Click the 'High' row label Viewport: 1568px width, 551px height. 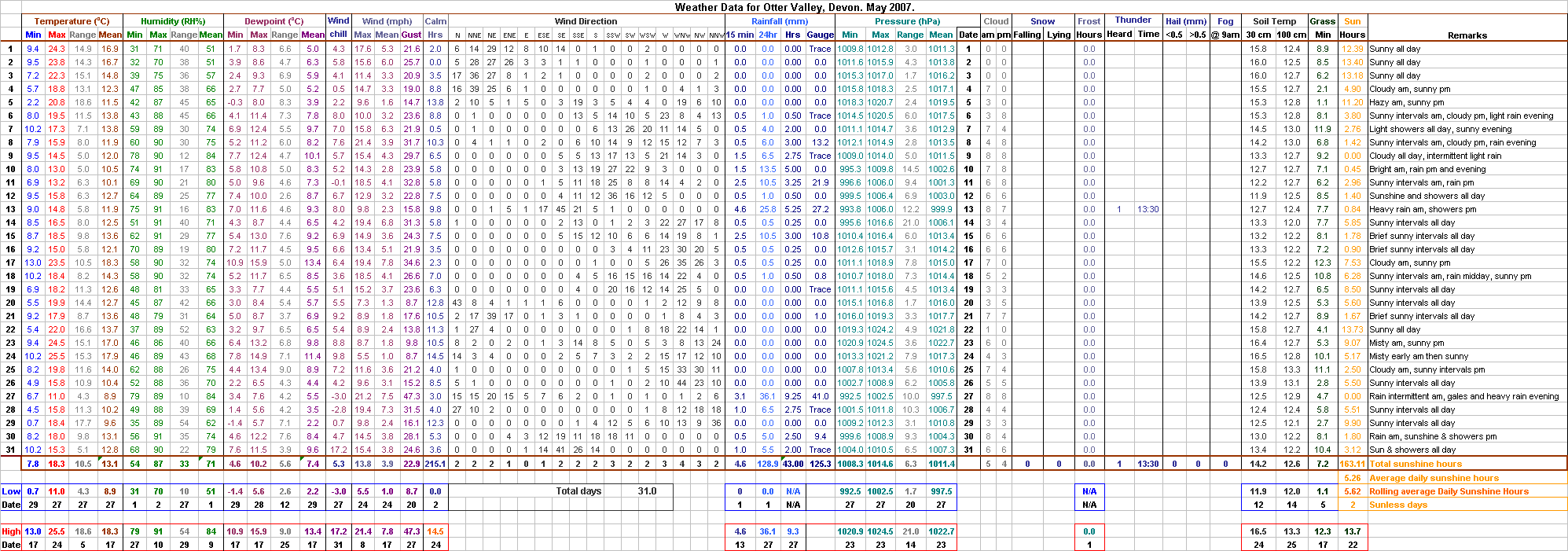coord(11,531)
